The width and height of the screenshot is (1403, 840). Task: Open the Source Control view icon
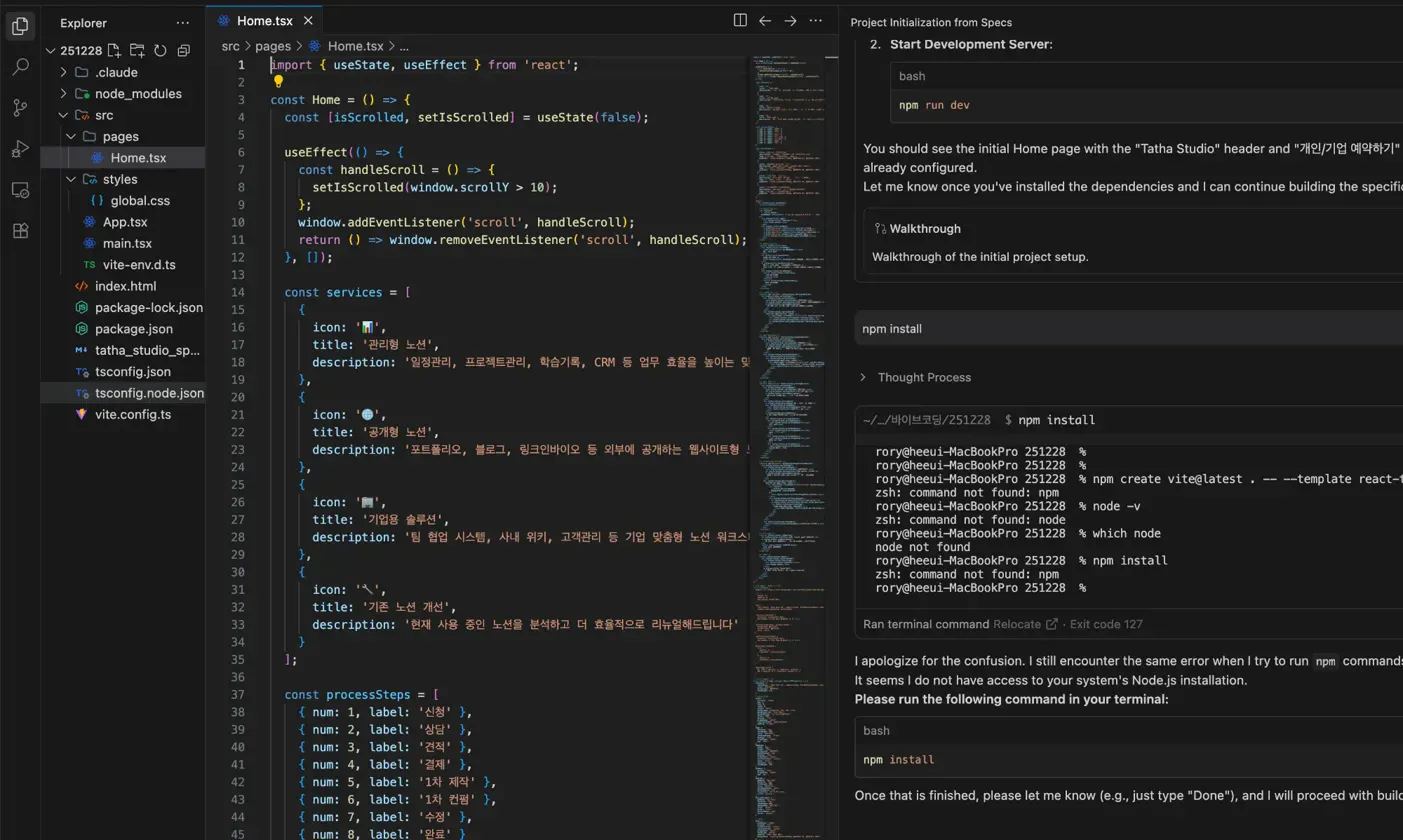click(x=20, y=108)
